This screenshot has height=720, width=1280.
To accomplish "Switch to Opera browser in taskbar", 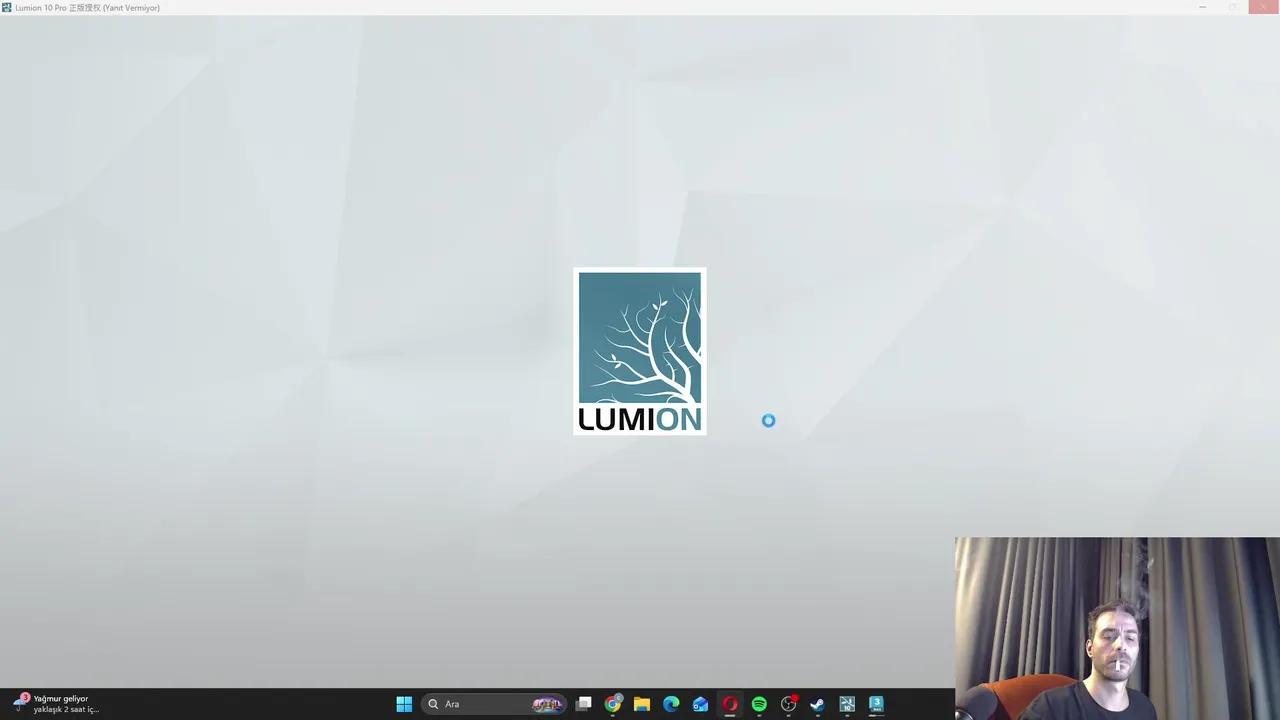I will click(x=730, y=704).
